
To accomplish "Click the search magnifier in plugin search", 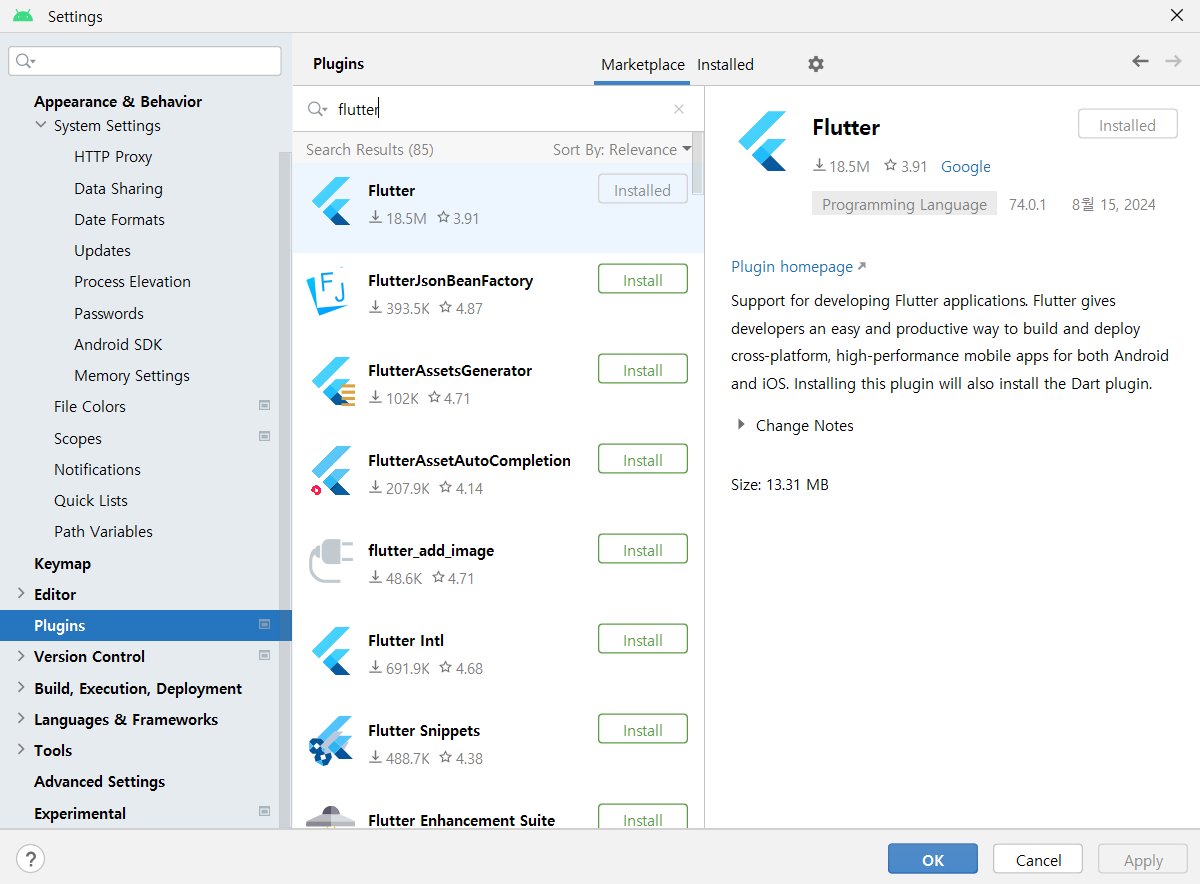I will (x=317, y=109).
